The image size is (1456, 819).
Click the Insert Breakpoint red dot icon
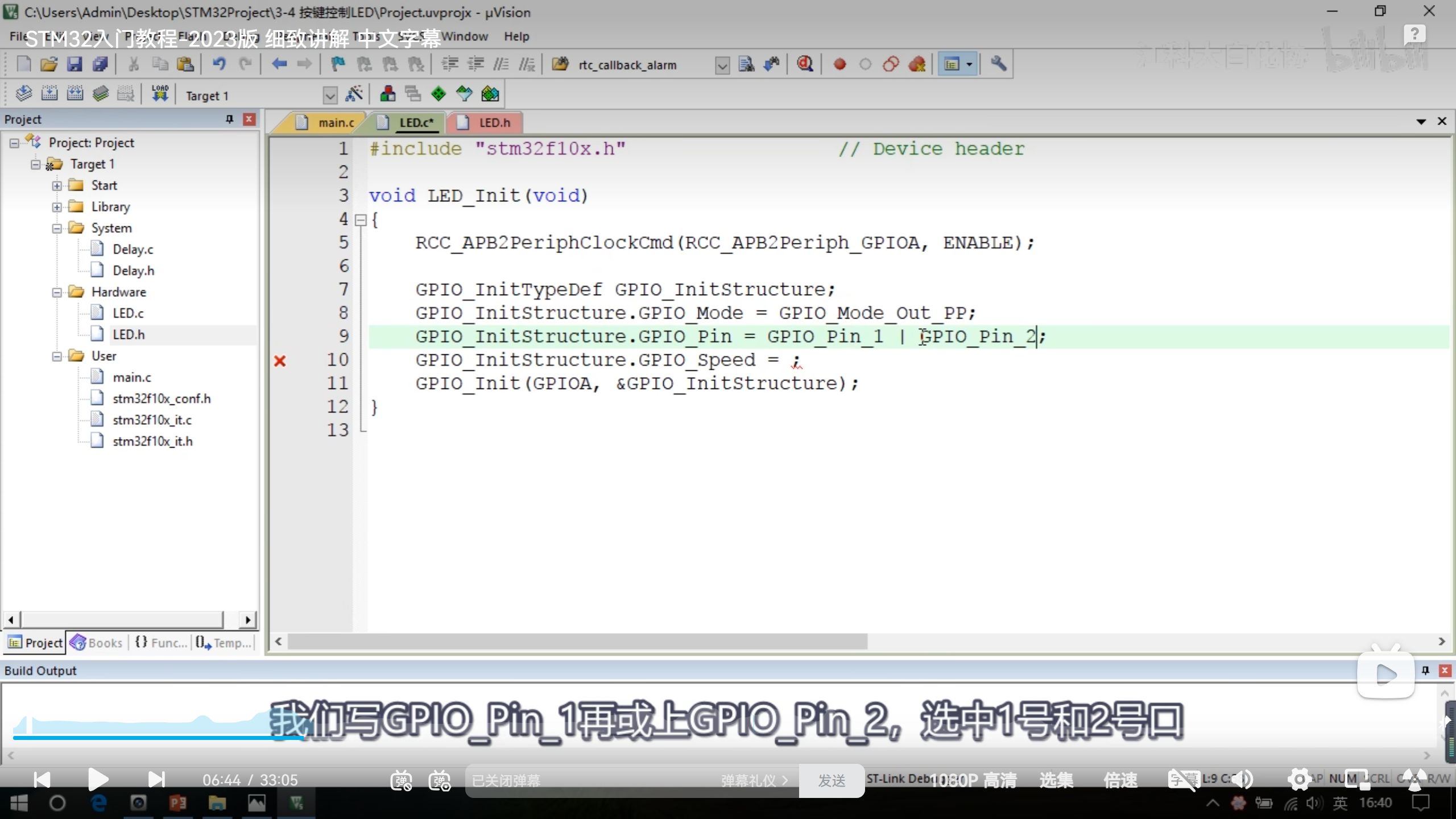839,64
